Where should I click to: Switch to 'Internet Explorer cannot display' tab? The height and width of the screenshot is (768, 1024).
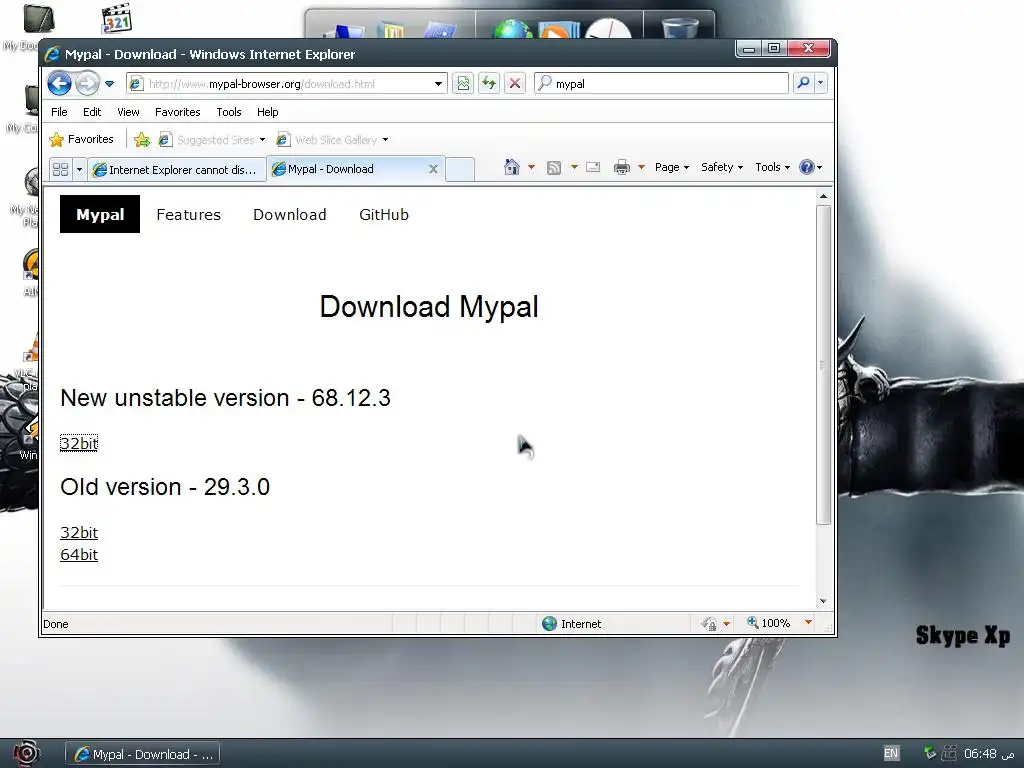click(x=177, y=169)
